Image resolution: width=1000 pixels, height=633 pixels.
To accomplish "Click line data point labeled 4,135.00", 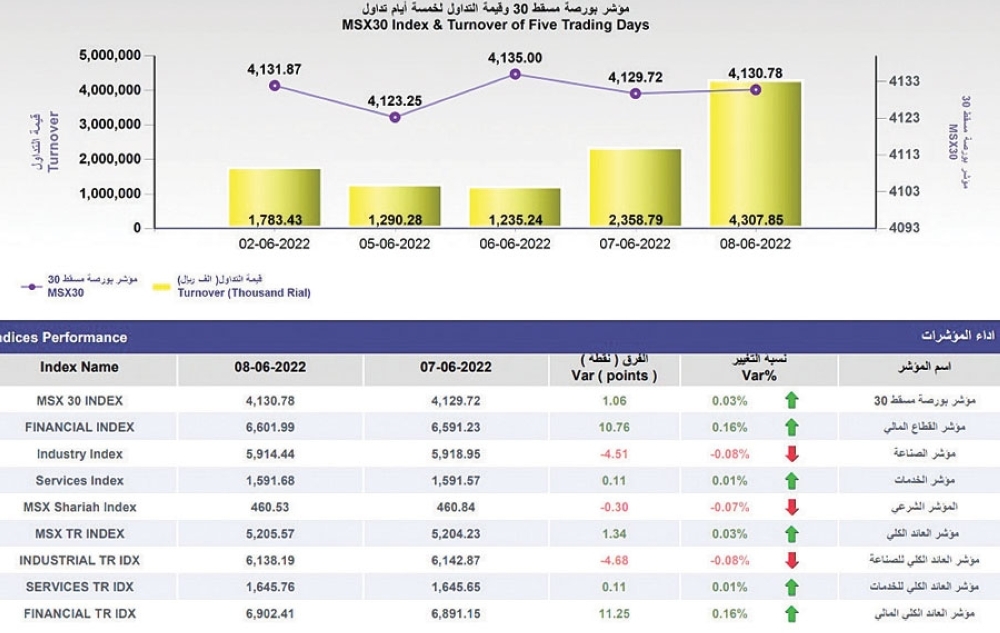I will [x=515, y=74].
